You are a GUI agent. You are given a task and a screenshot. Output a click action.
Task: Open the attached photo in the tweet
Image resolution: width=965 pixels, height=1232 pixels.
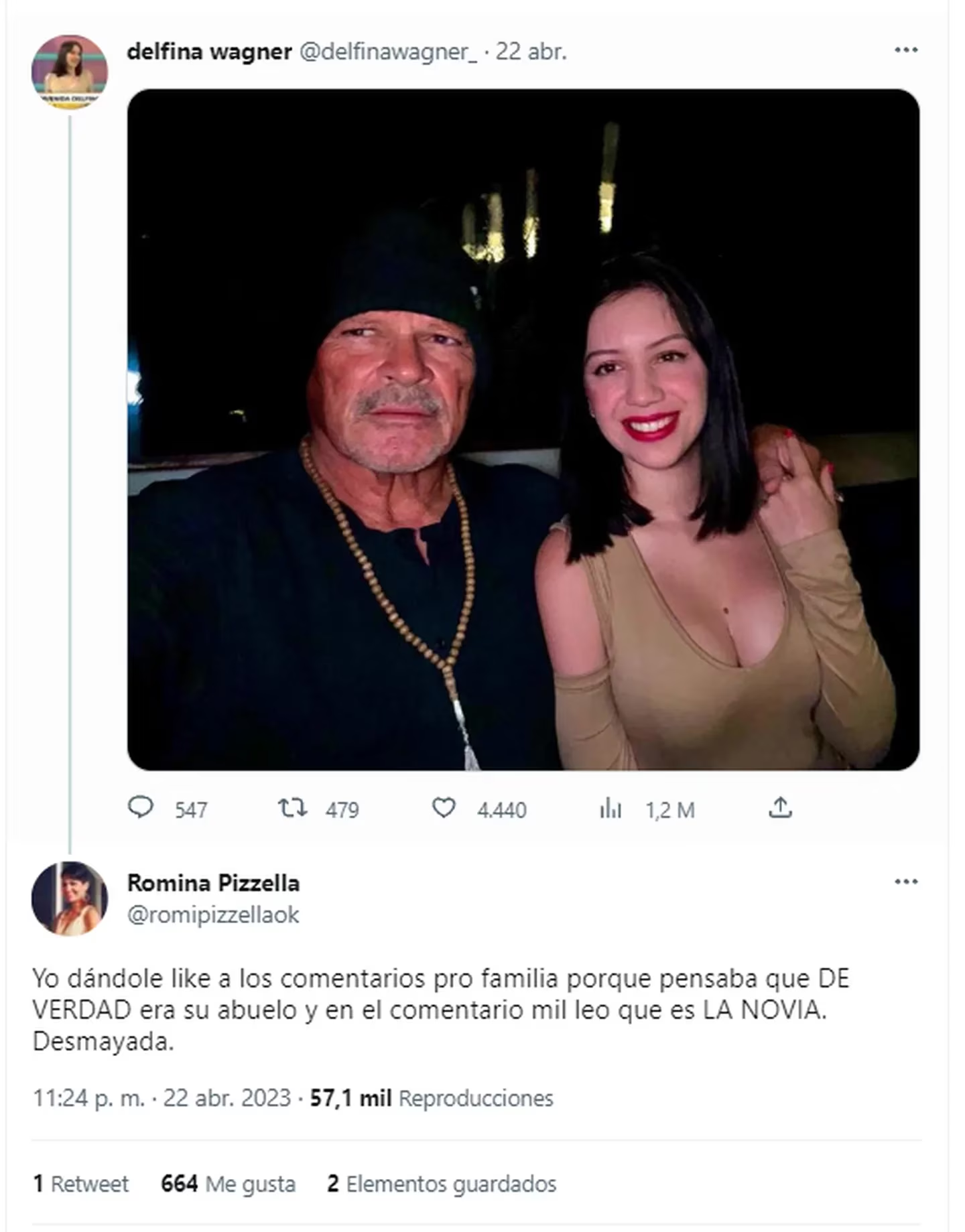(x=523, y=429)
